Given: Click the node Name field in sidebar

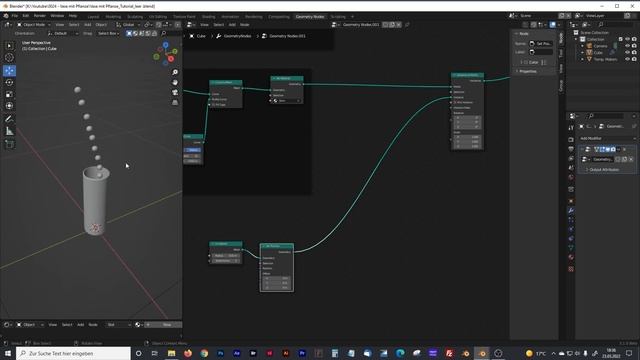Looking at the screenshot, I should (x=541, y=43).
